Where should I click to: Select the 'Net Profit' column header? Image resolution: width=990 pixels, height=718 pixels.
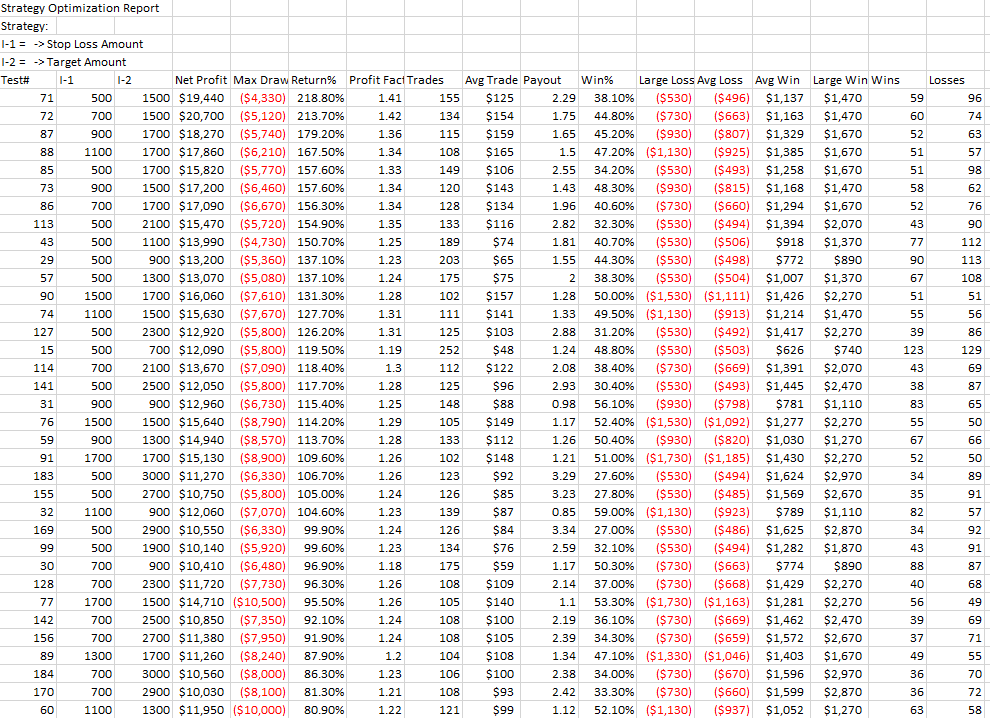(200, 80)
